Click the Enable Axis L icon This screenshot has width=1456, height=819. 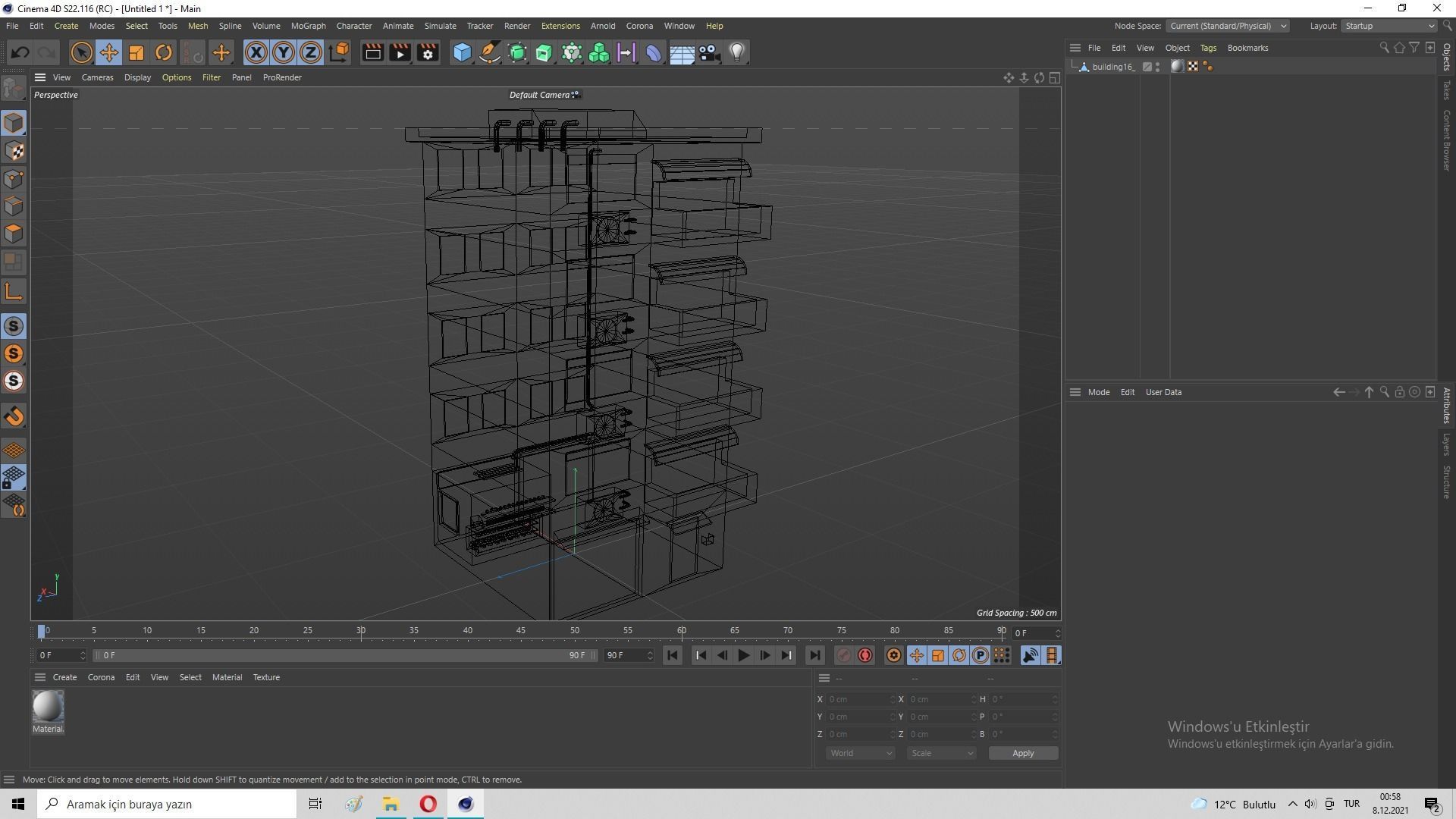(x=14, y=291)
